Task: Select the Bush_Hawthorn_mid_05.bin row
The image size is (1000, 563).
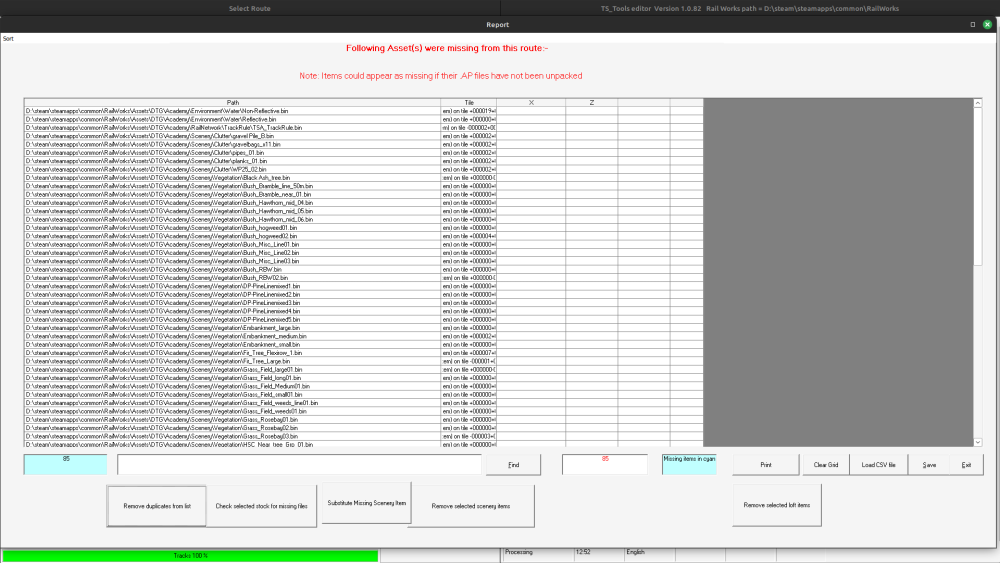Action: [364, 211]
